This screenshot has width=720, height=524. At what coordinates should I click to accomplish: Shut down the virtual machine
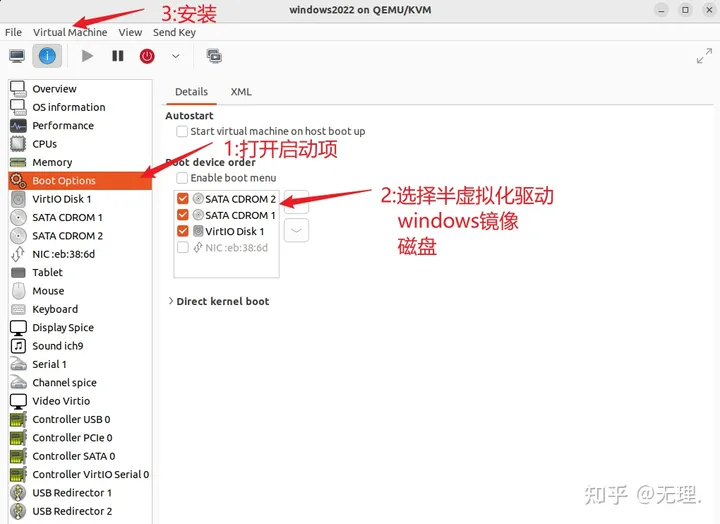147,56
